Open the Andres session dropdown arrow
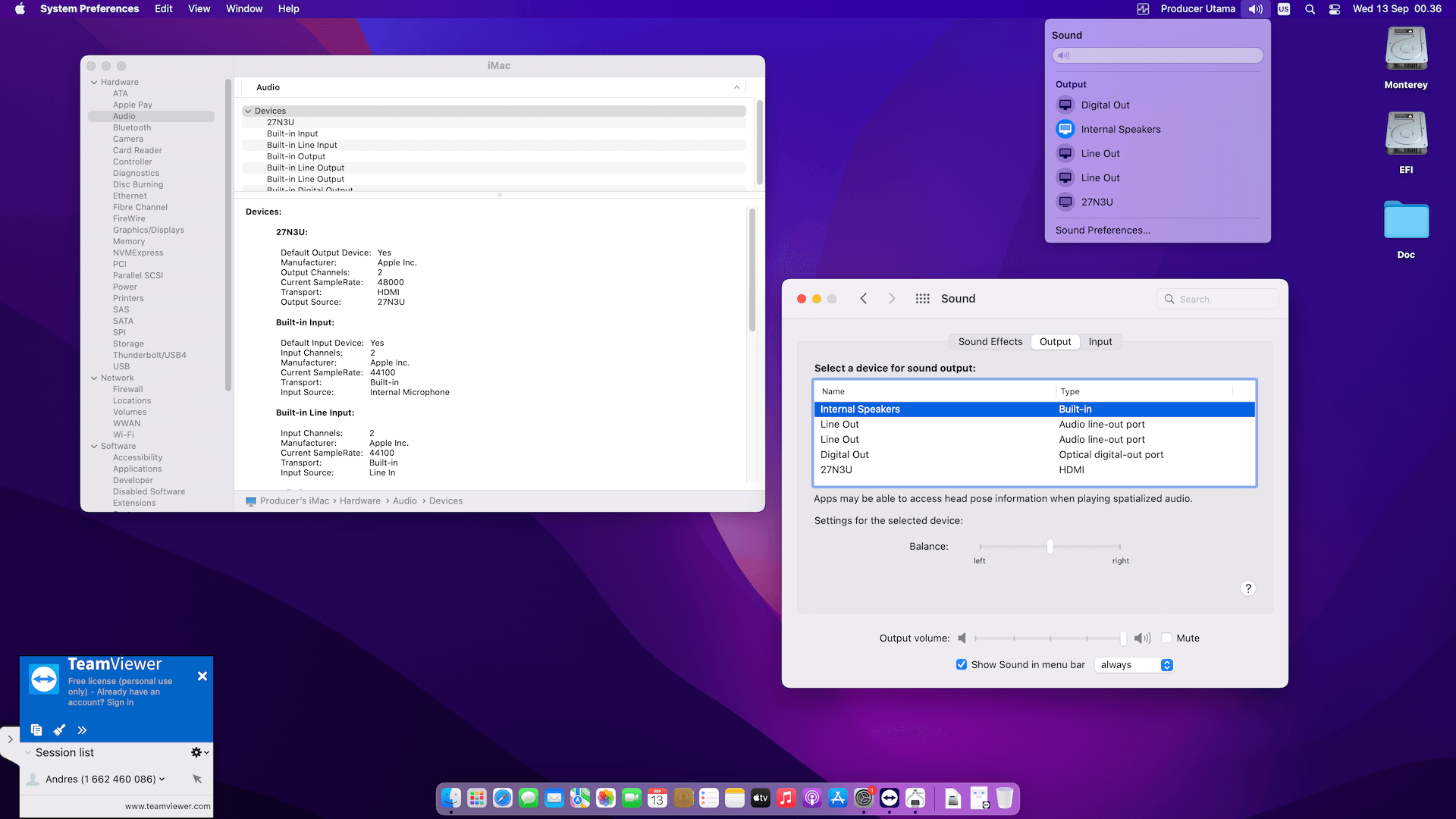The width and height of the screenshot is (1456, 819). click(x=162, y=779)
